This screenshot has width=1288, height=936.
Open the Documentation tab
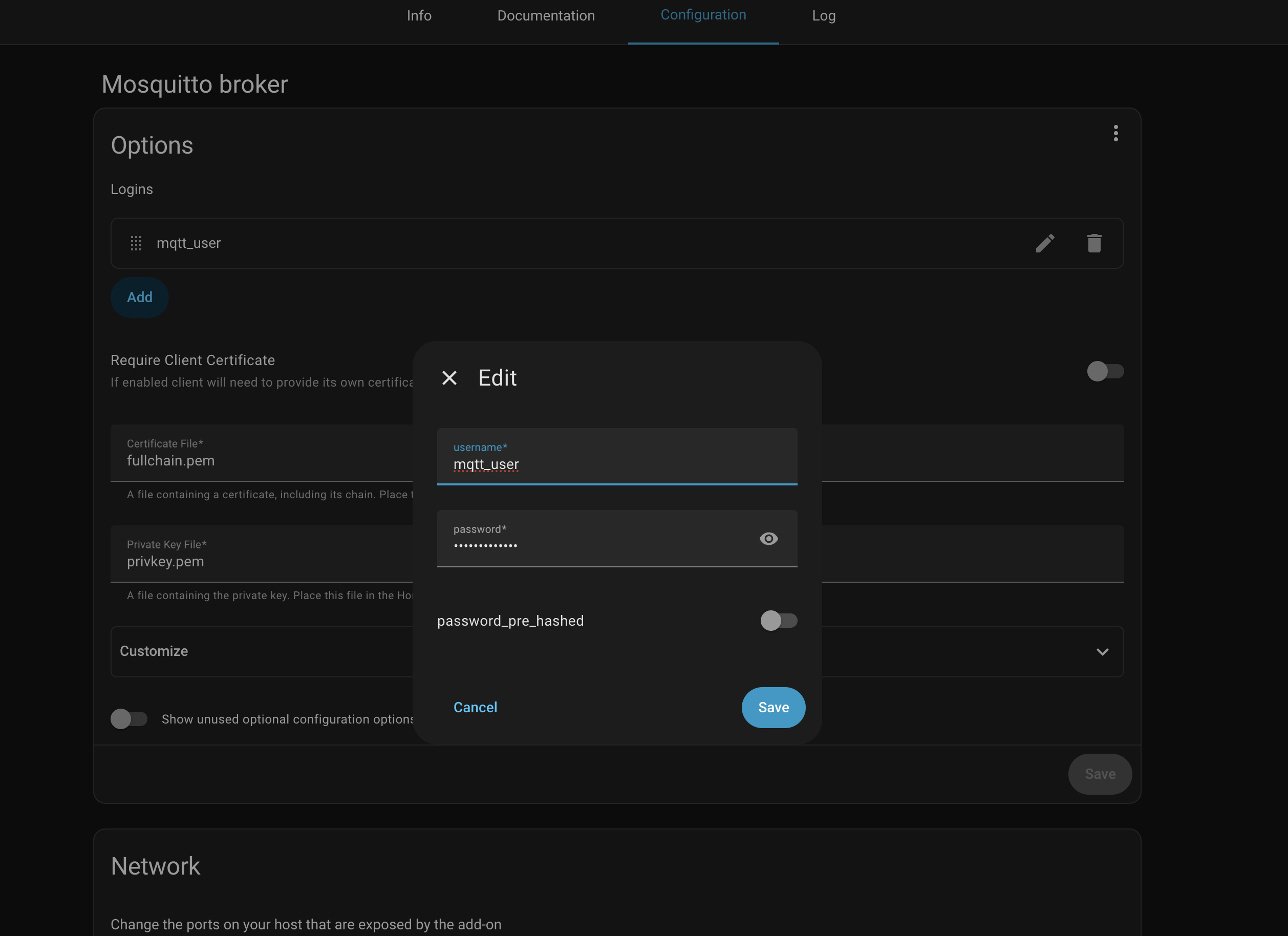pos(546,16)
